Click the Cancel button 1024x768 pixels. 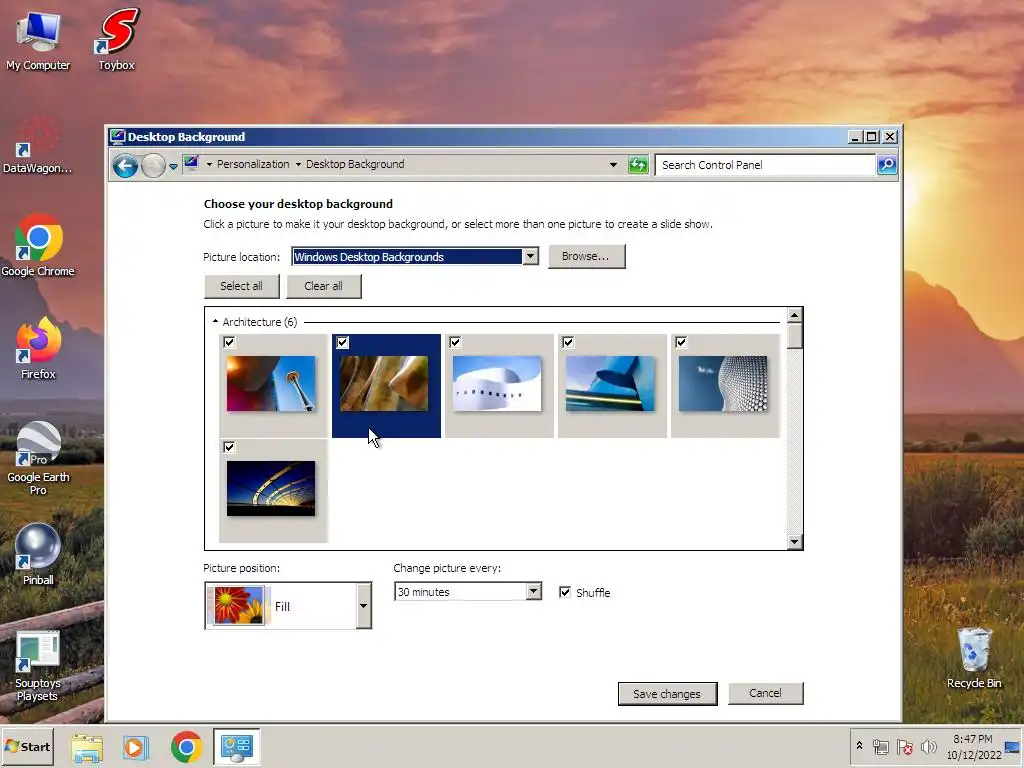pos(765,693)
